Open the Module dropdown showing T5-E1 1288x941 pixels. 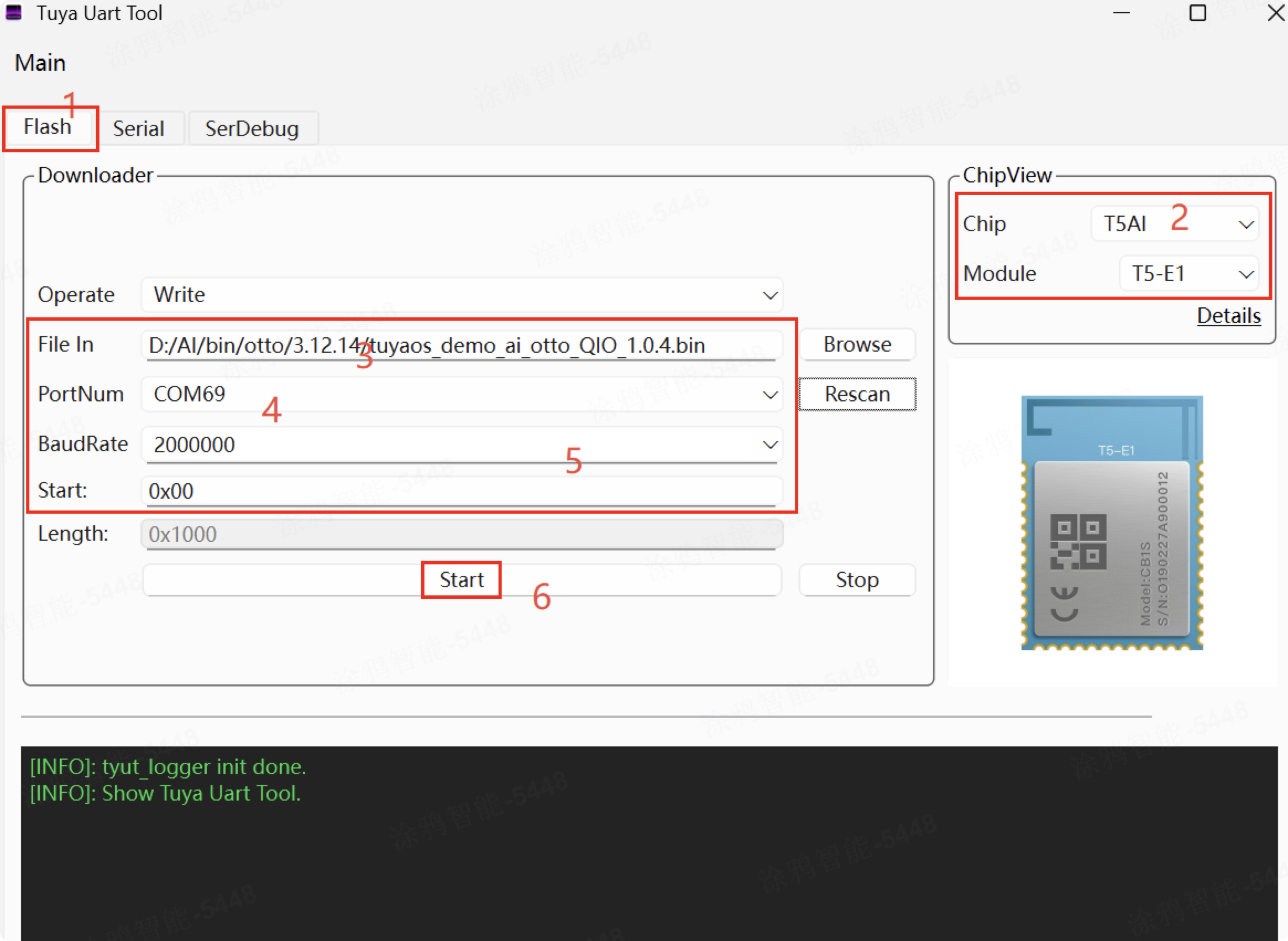(x=1188, y=274)
